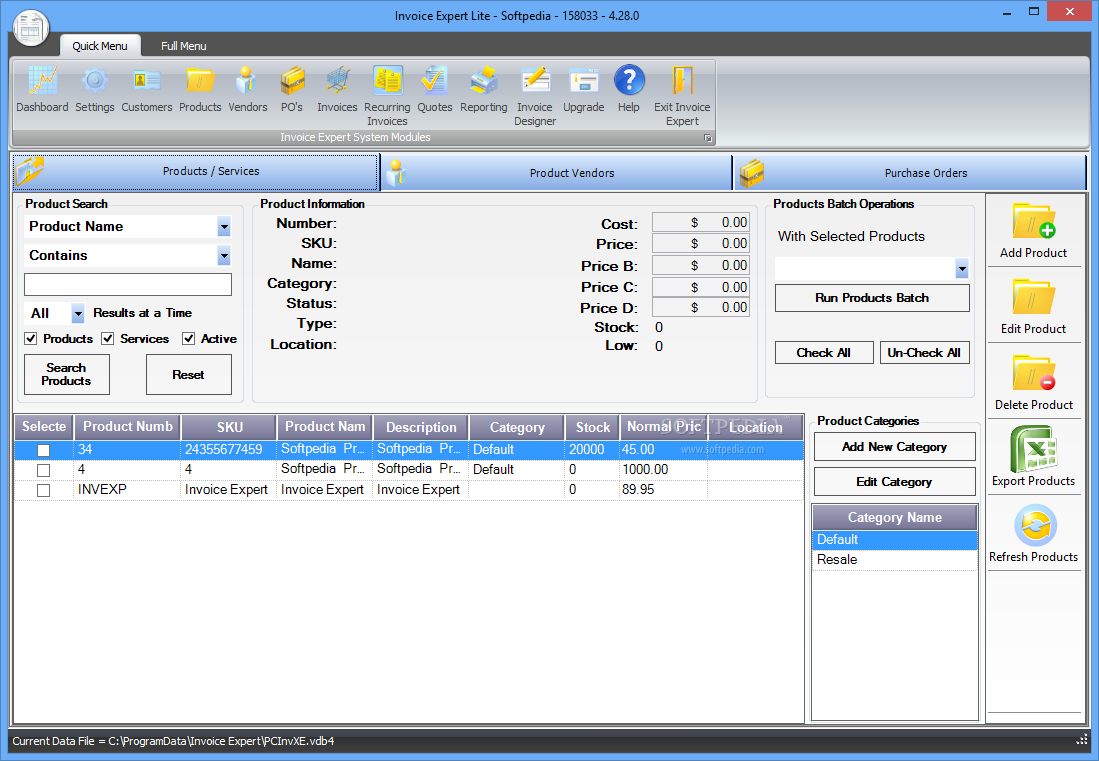Select SKU cell 24355677459
The height and width of the screenshot is (761, 1099).
(x=228, y=450)
